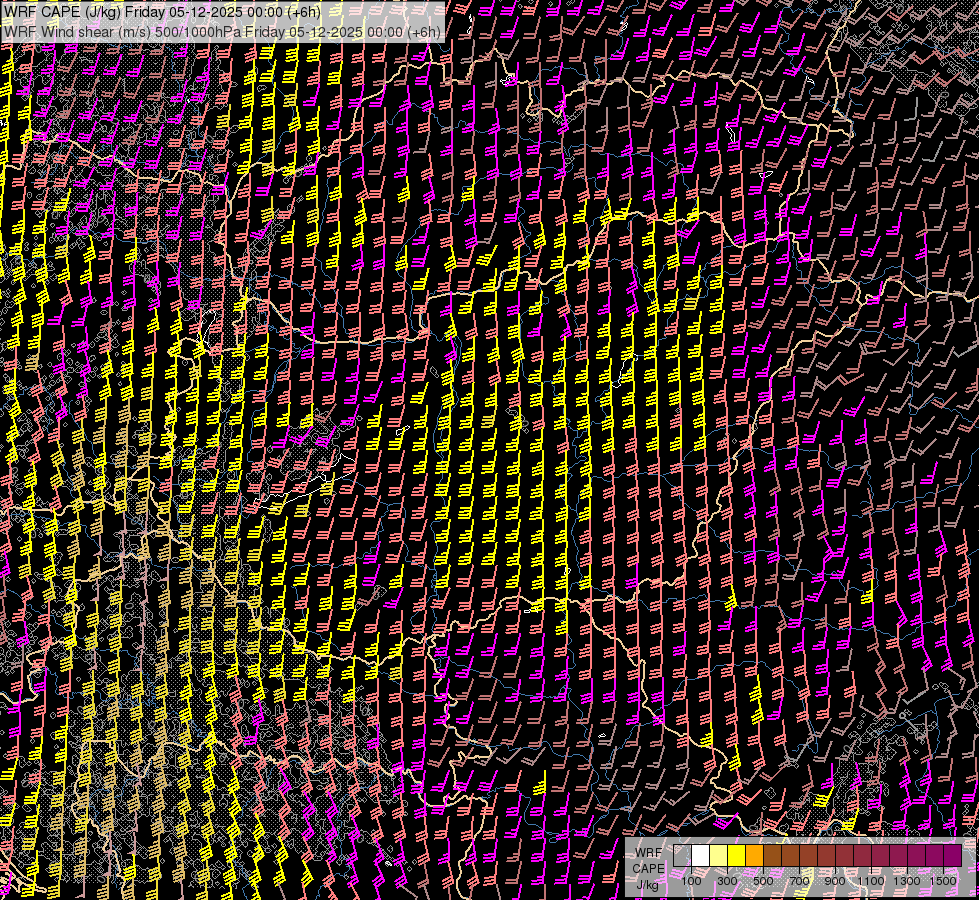Click the 300 tick label on the legend
The height and width of the screenshot is (900, 979).
click(x=727, y=881)
